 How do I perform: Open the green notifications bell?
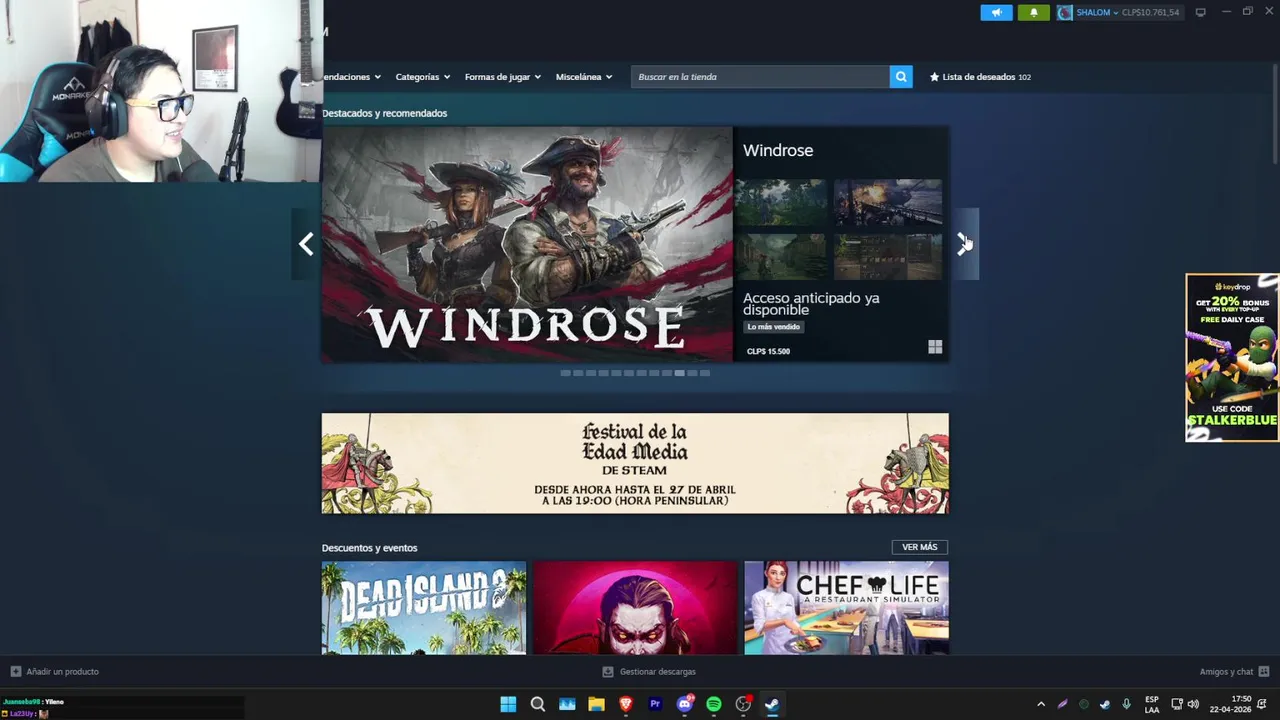pyautogui.click(x=1034, y=12)
